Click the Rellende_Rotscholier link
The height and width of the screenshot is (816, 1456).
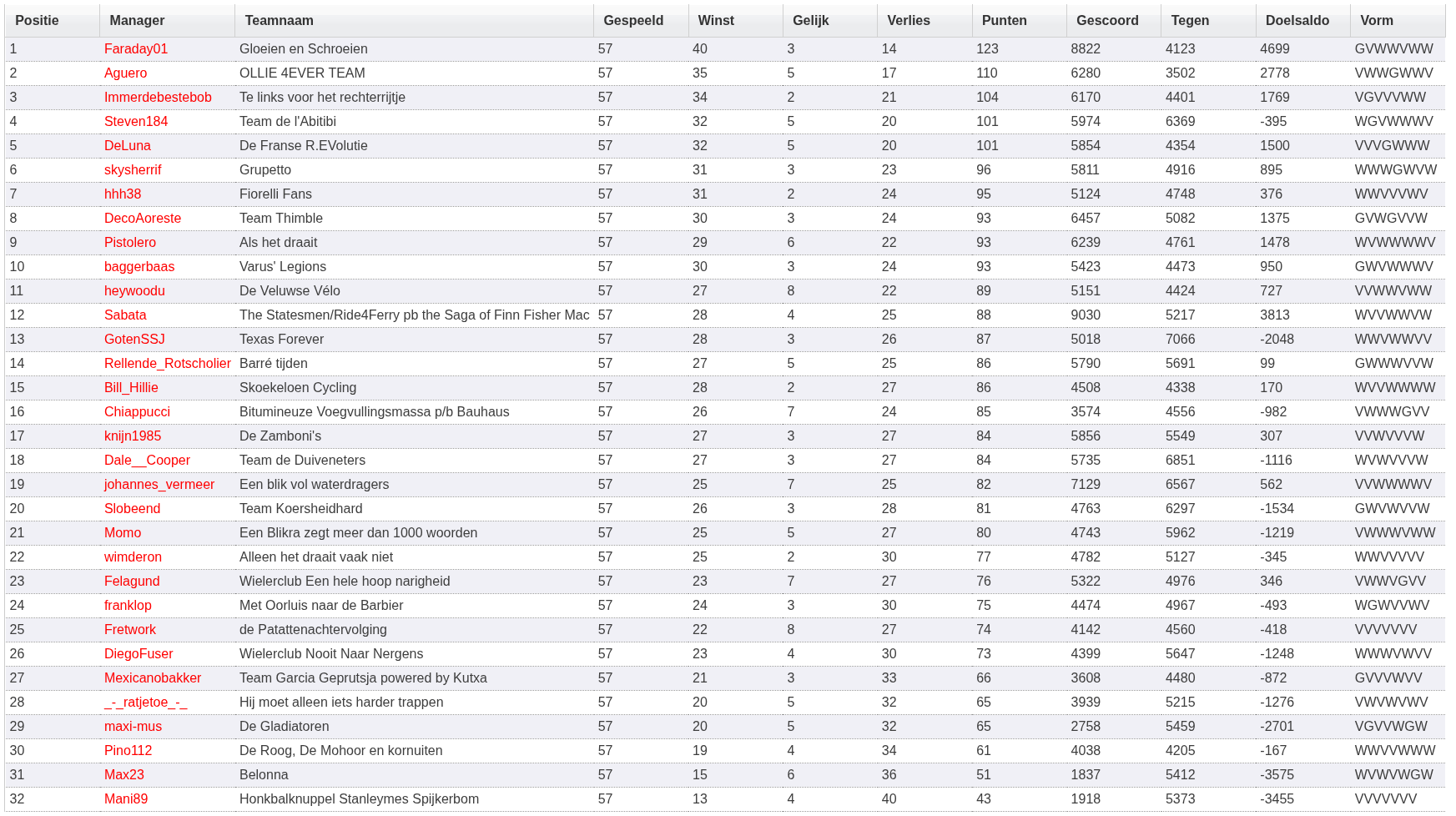coord(167,364)
